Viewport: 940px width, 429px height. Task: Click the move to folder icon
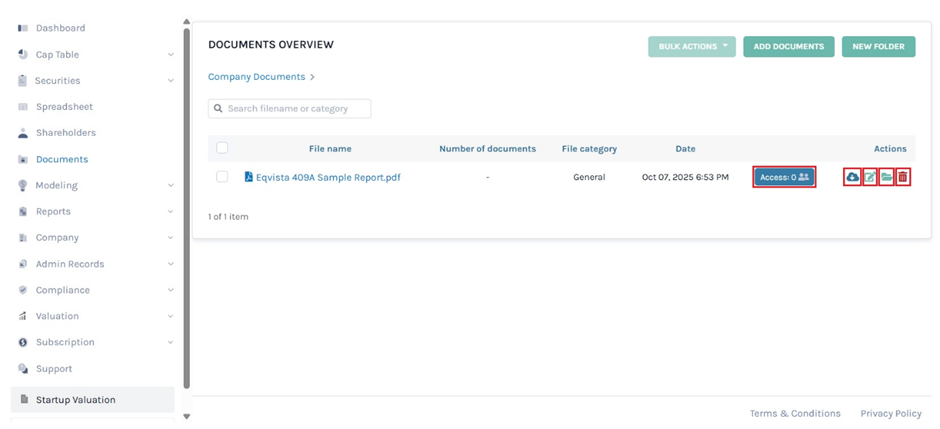[886, 177]
